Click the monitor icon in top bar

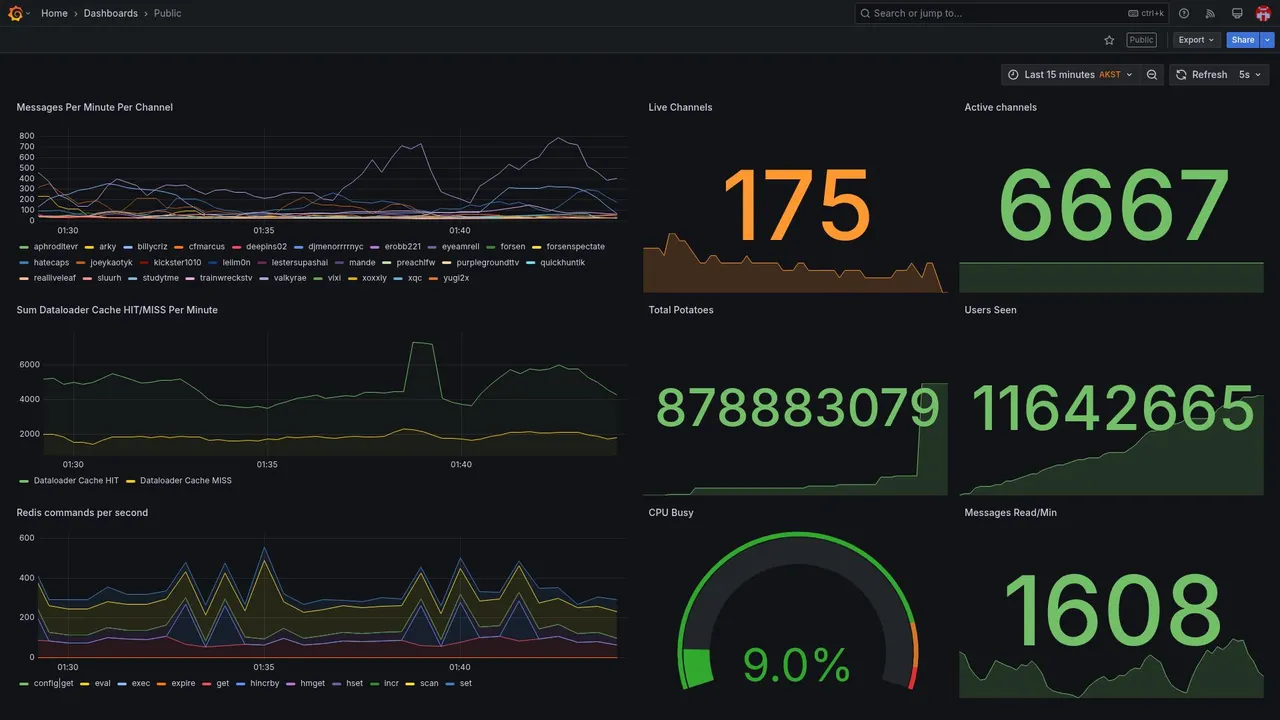point(1237,13)
